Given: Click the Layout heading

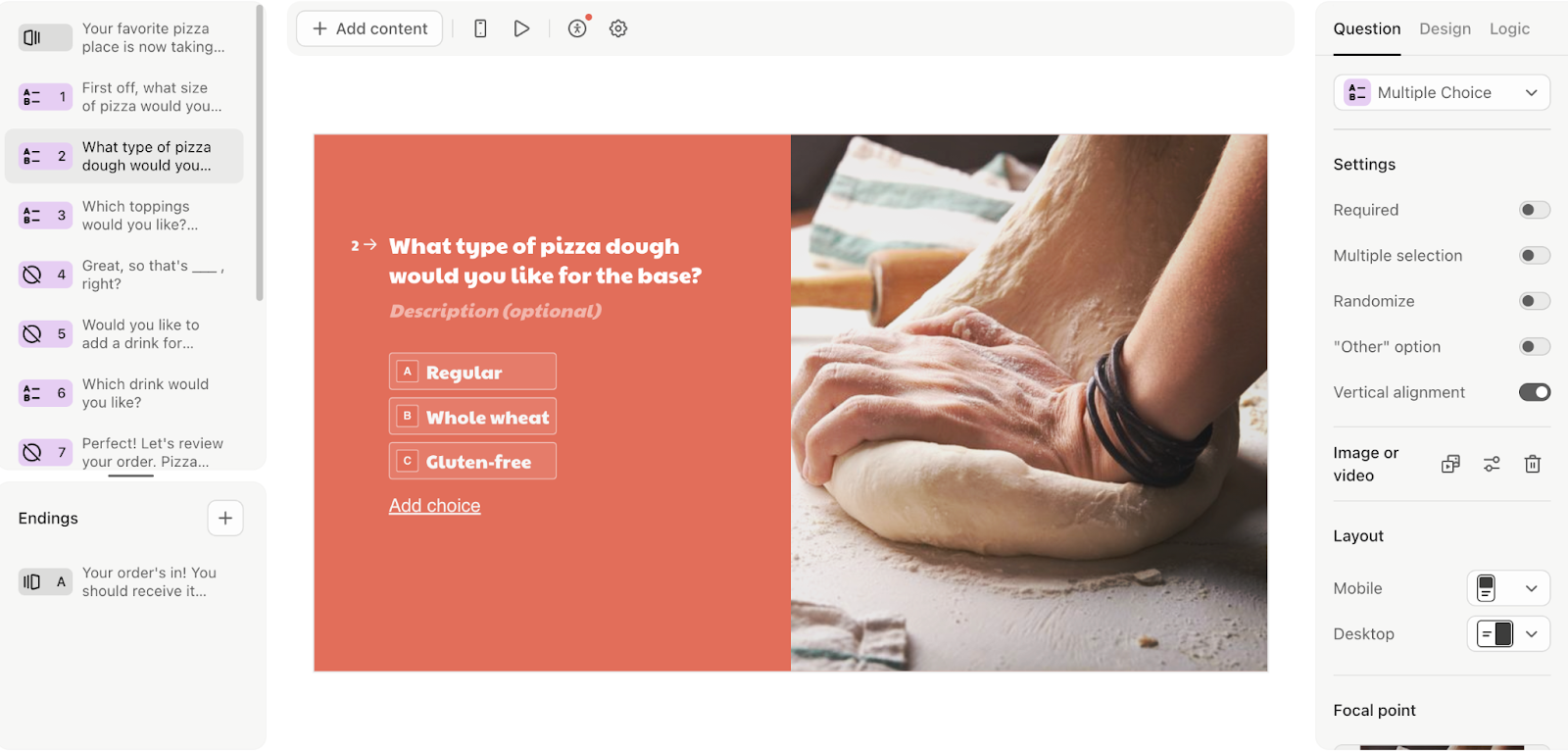Looking at the screenshot, I should (x=1358, y=535).
